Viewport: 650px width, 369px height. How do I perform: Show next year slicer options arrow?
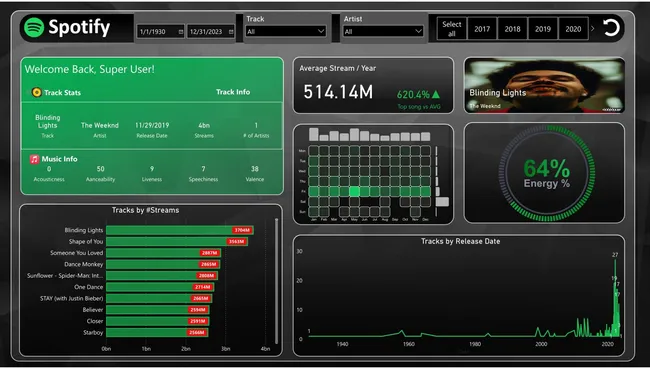click(x=592, y=29)
